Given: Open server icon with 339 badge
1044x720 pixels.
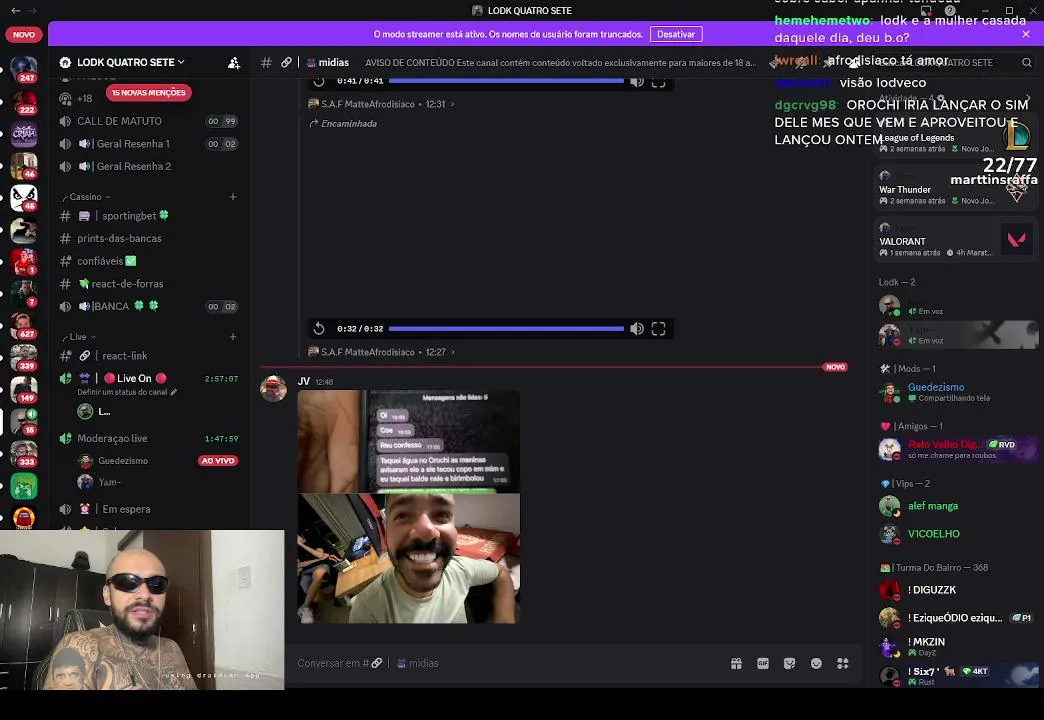Looking at the screenshot, I should tap(24, 358).
